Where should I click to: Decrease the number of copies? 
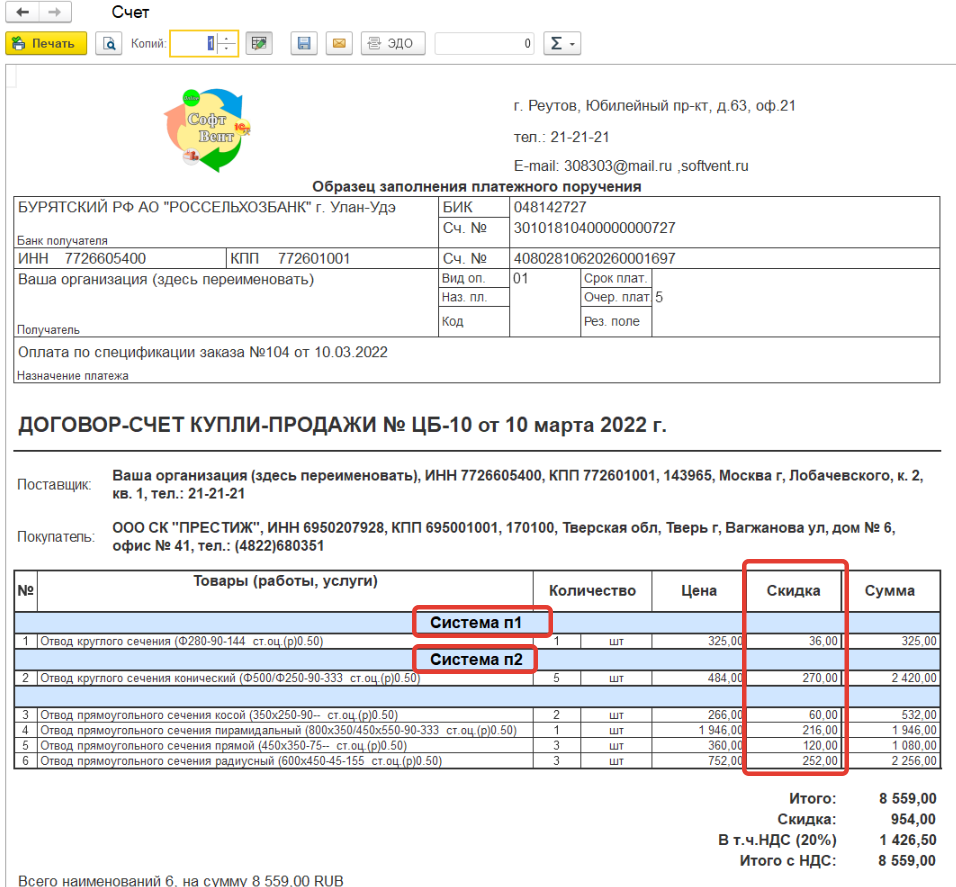(x=227, y=49)
